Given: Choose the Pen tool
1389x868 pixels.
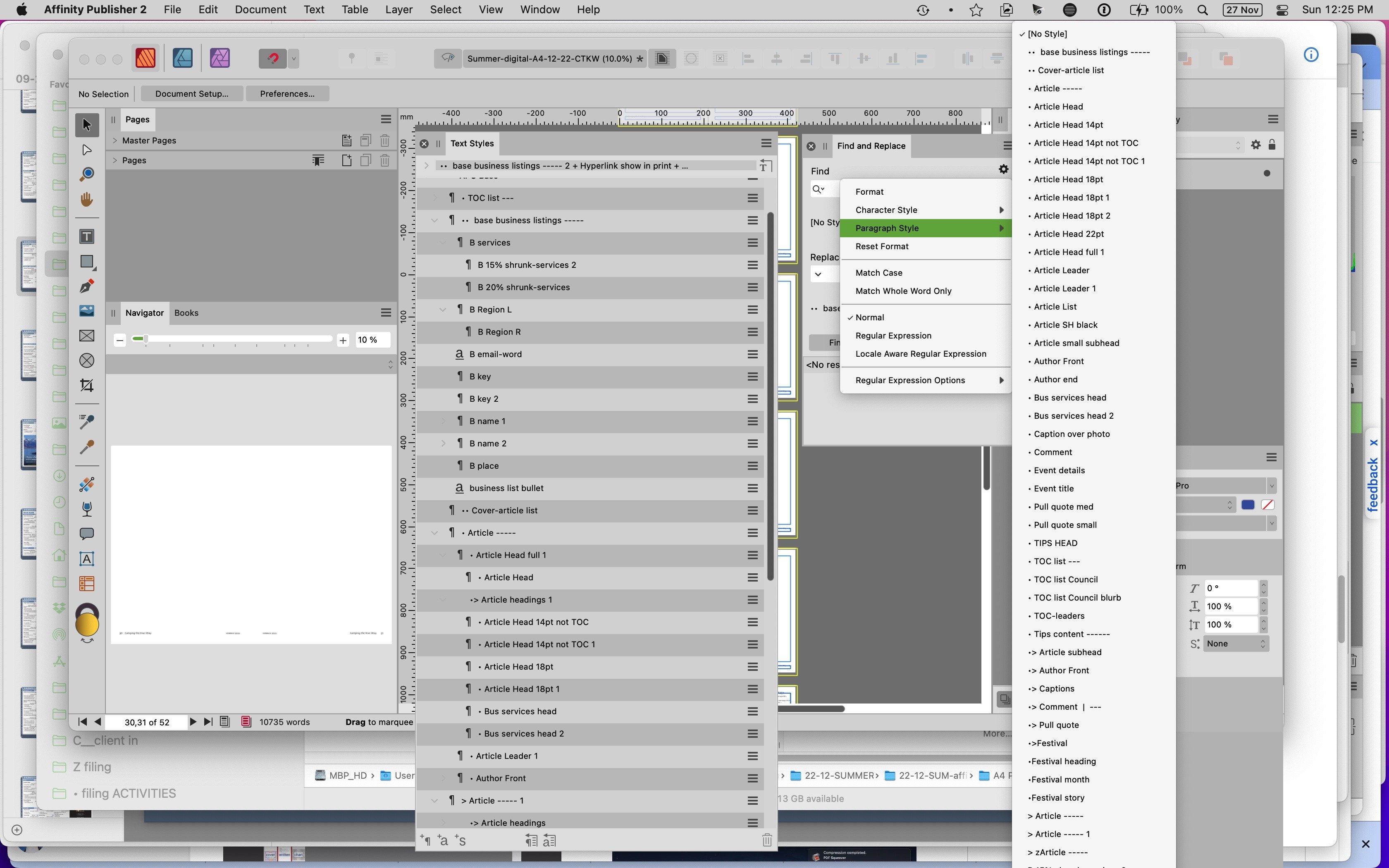Looking at the screenshot, I should point(87,286).
